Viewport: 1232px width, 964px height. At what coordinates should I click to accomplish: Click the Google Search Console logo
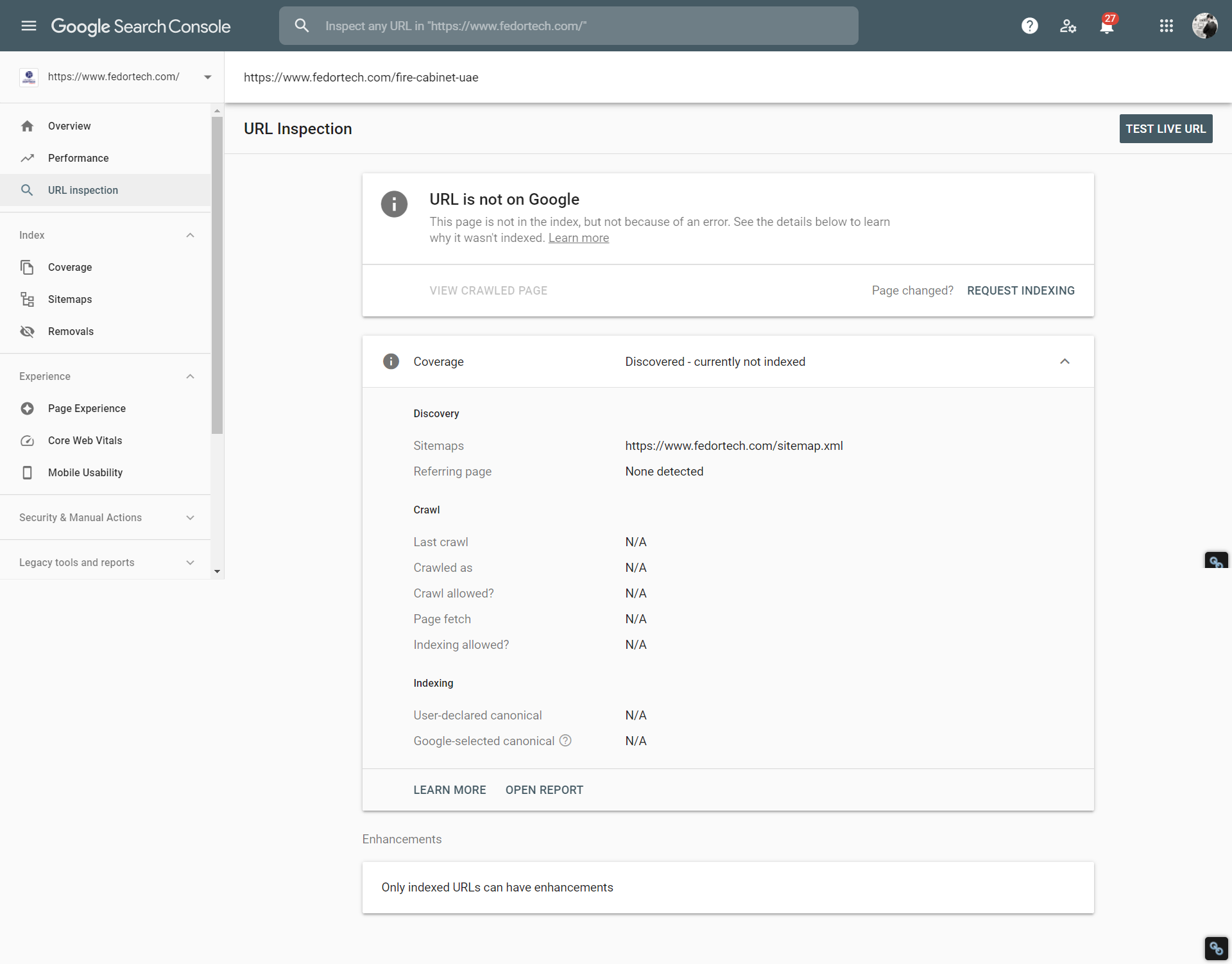(x=141, y=26)
